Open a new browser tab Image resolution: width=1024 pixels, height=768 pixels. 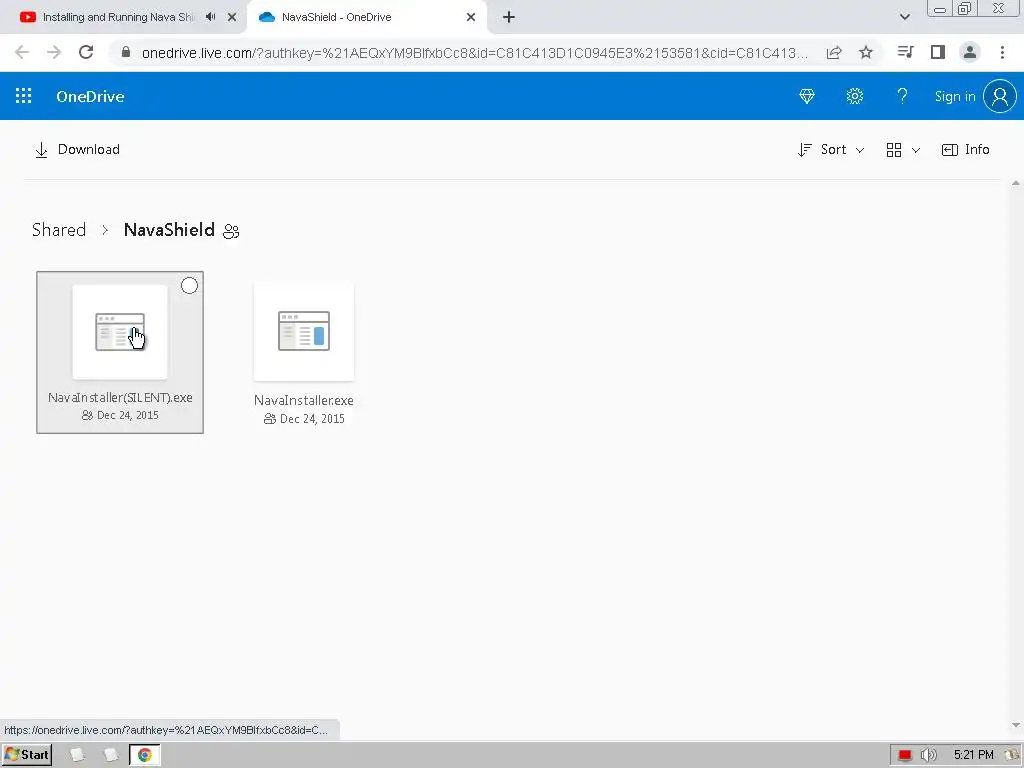pos(509,17)
